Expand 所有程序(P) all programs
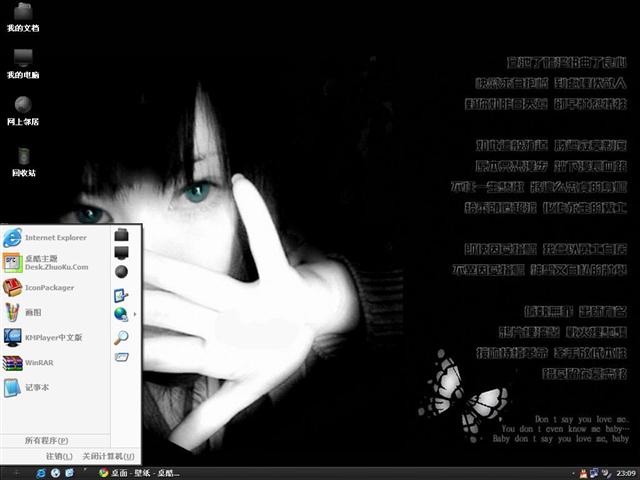The image size is (640, 480). 47,440
